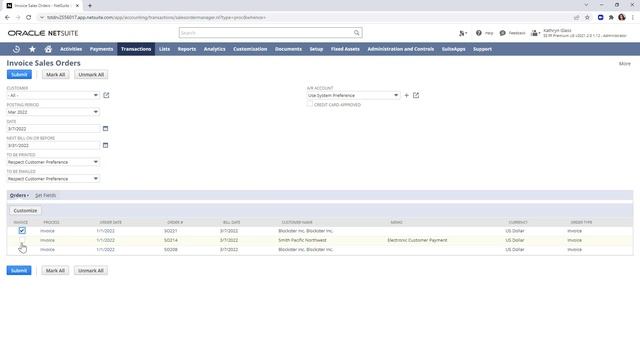Open the More link at top right
The image size is (640, 360).
[624, 64]
